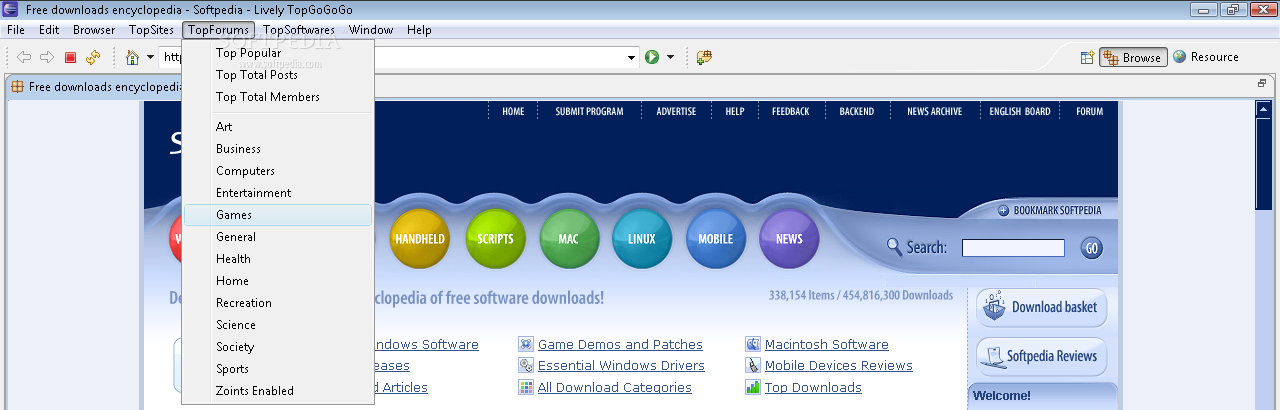Select Sports forum category
Image resolution: width=1280 pixels, height=410 pixels.
point(278,369)
